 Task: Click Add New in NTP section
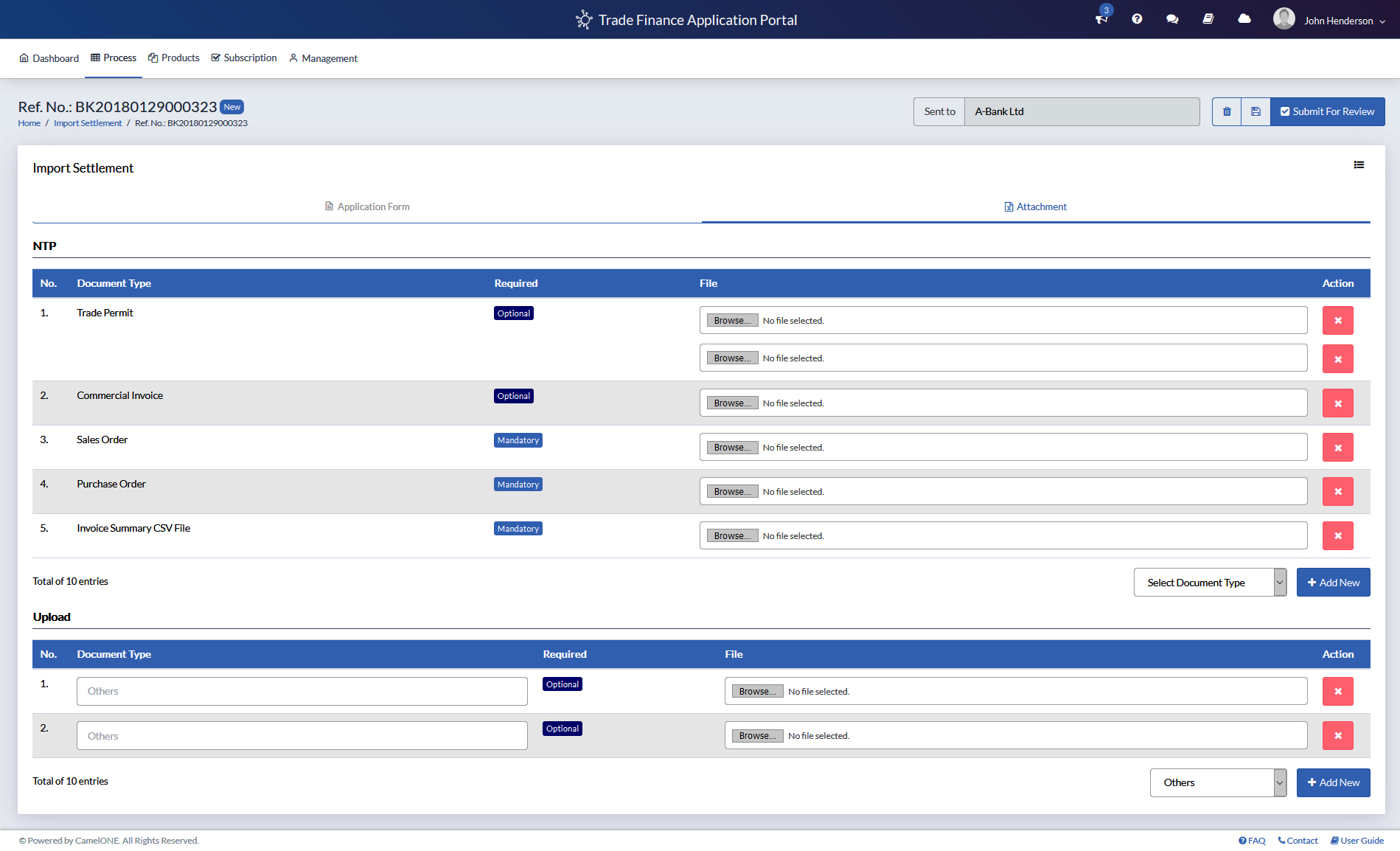point(1333,583)
